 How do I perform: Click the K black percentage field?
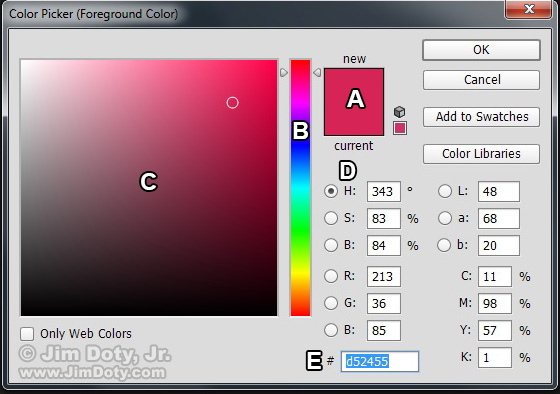coord(495,357)
